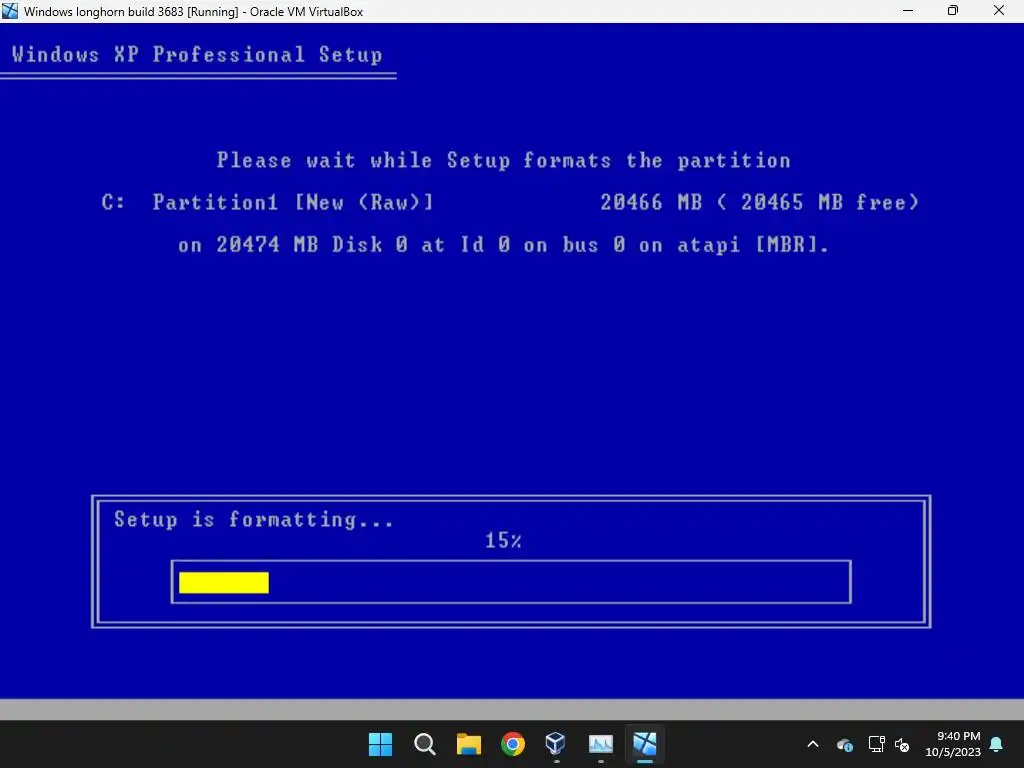Click the VirtualBox window title icon

tap(10, 11)
